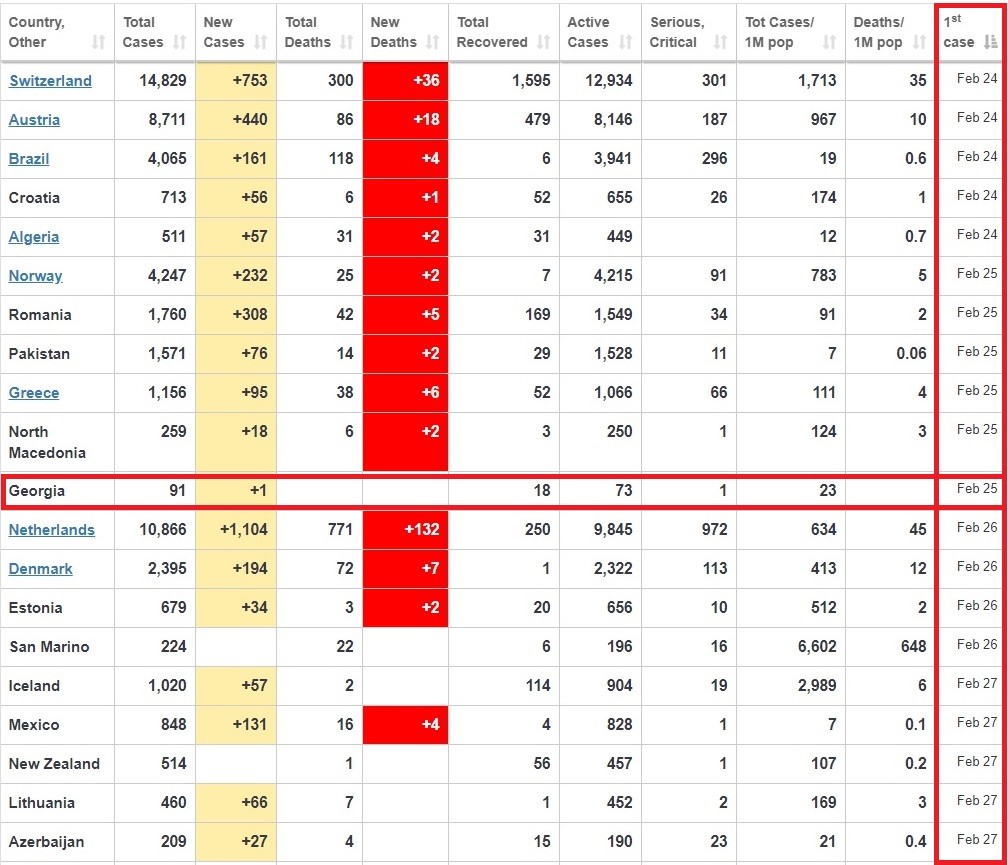Click Romania total recovered 169

click(537, 315)
